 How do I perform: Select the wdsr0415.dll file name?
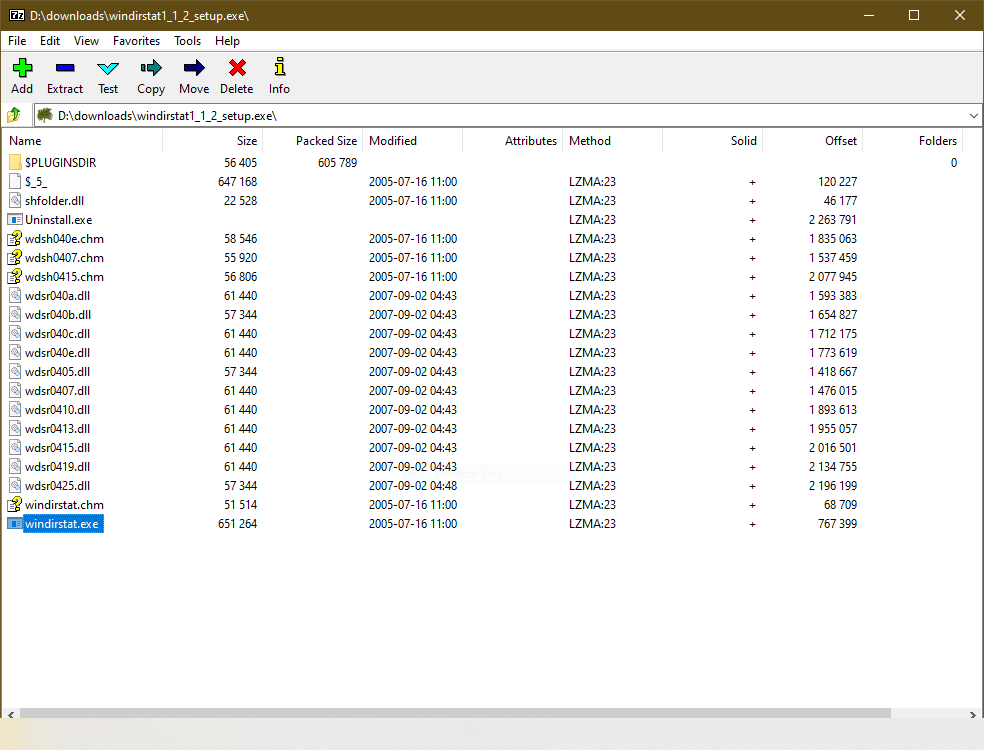[x=57, y=447]
